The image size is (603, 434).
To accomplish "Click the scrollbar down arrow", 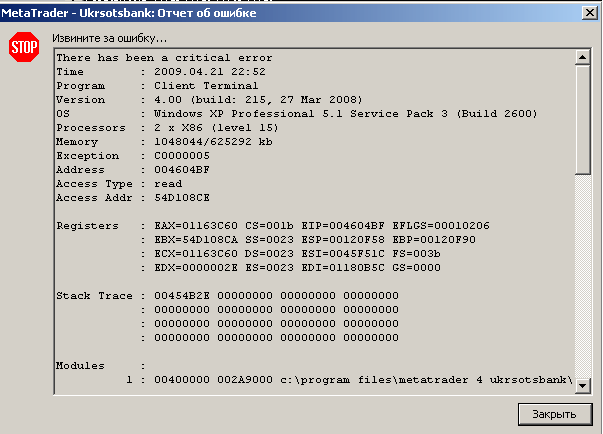I will click(583, 386).
